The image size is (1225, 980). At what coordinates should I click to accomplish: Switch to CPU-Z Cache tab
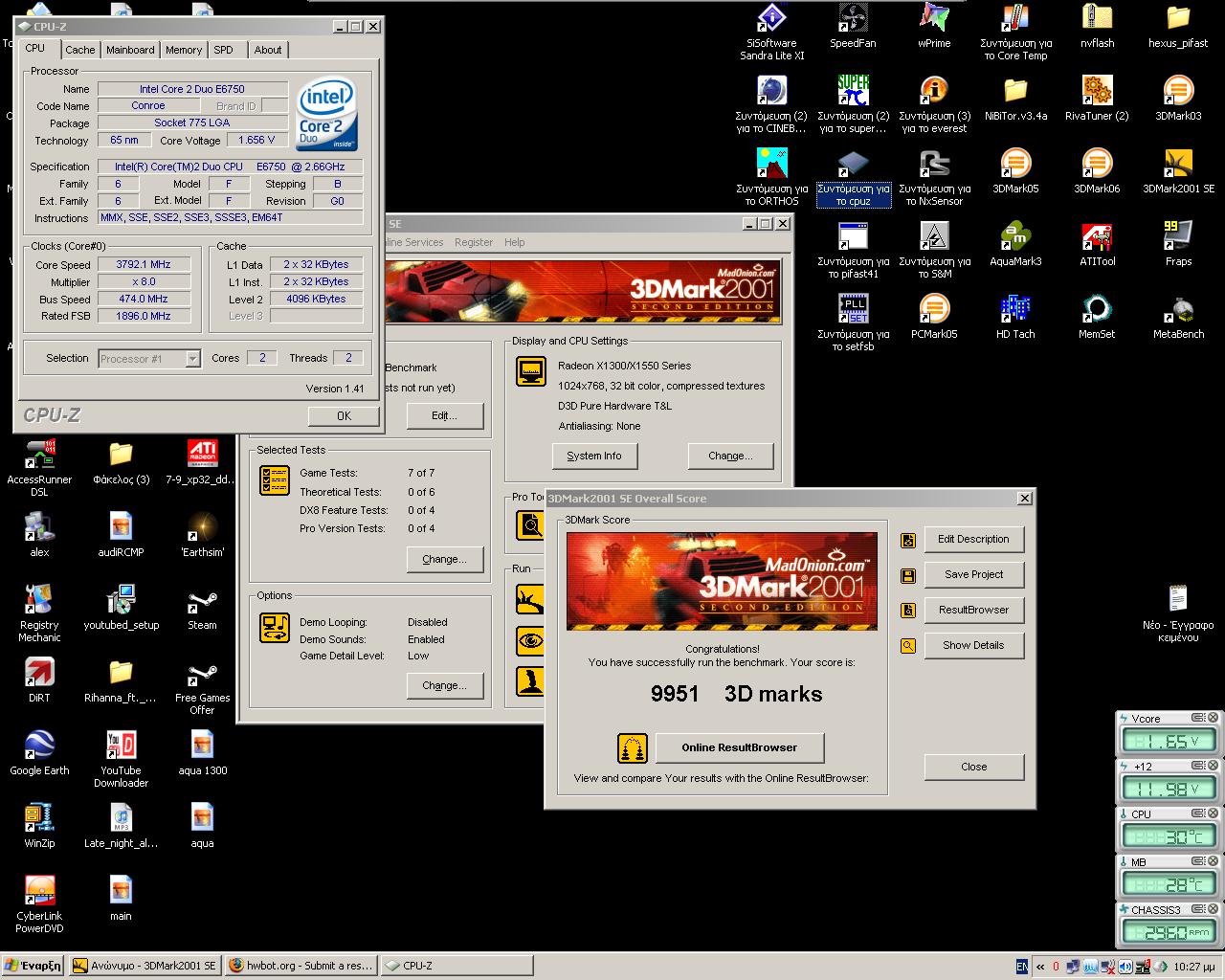click(80, 50)
